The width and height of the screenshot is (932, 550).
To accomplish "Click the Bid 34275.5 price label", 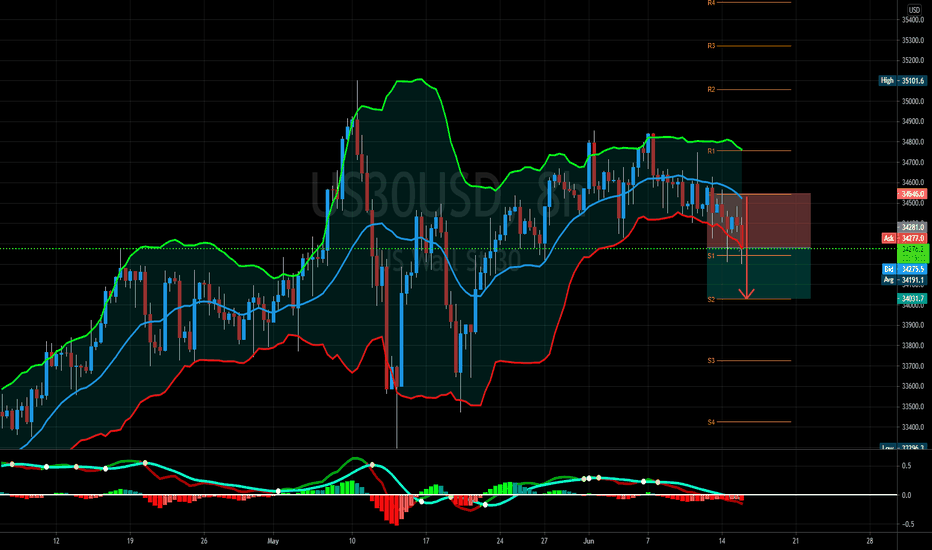I will click(x=904, y=269).
